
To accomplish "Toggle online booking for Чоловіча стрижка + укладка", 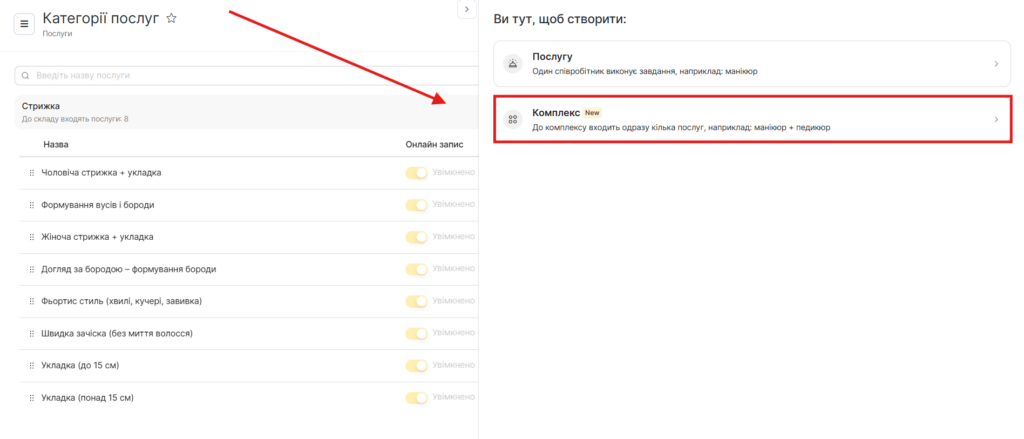I will [416, 173].
